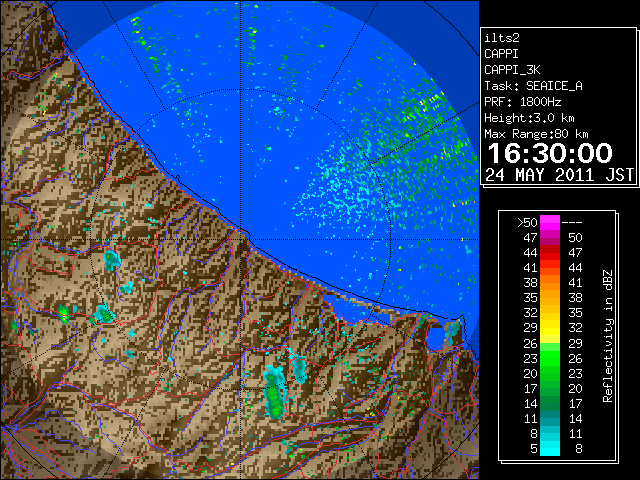The height and width of the screenshot is (480, 640).
Task: Click the legend label "50"
Action: [x=575, y=238]
